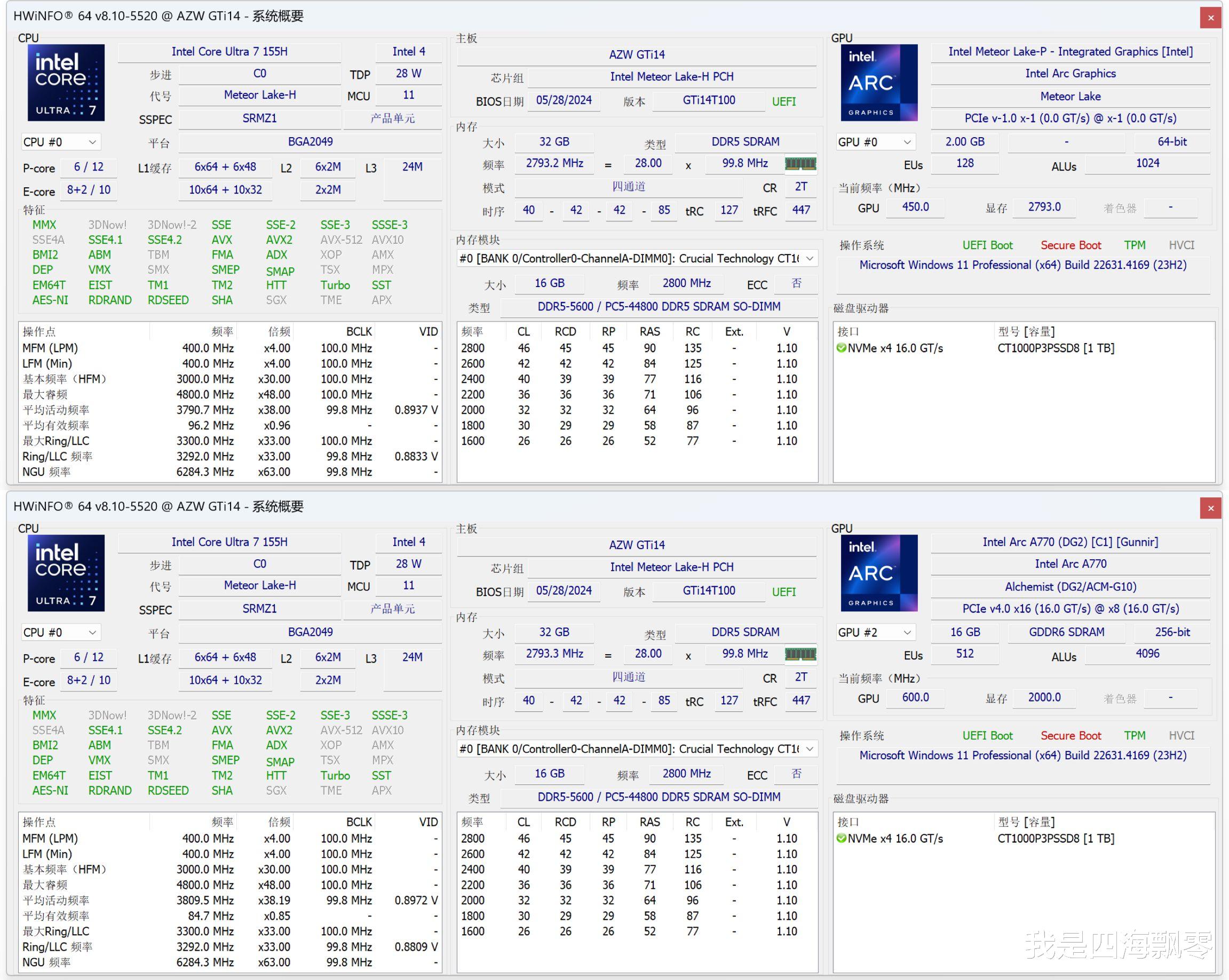Click the Intel Core Ultra 7 logo in bottom window
This screenshot has height=980, width=1229.
pos(66,572)
